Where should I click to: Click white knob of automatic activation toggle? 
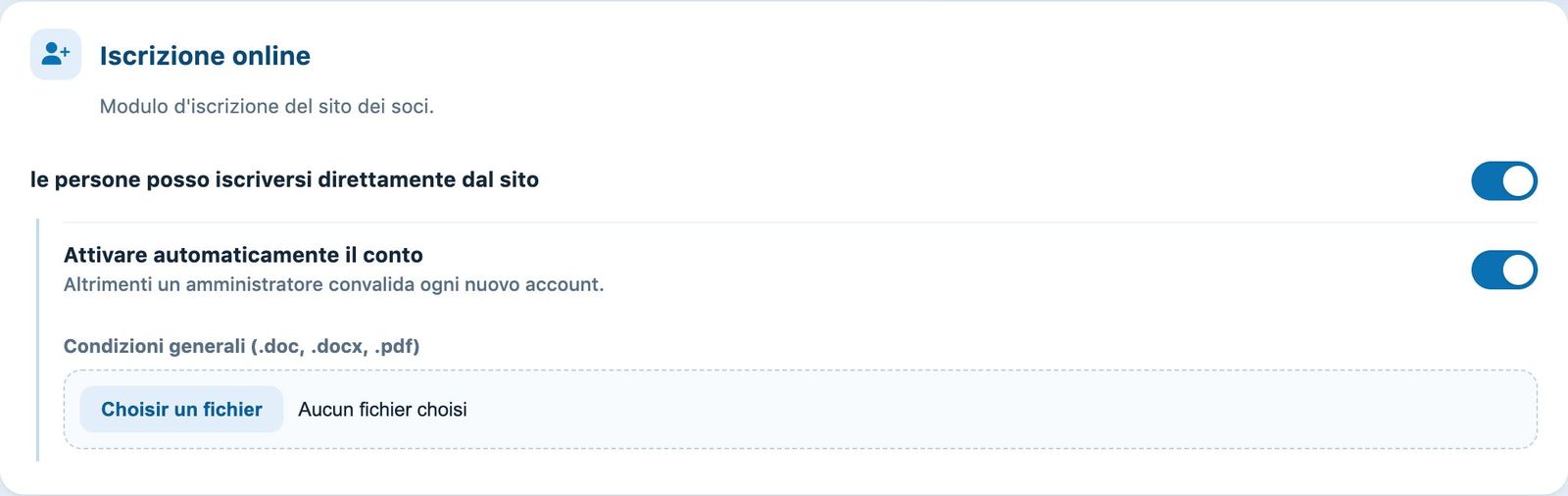1518,270
